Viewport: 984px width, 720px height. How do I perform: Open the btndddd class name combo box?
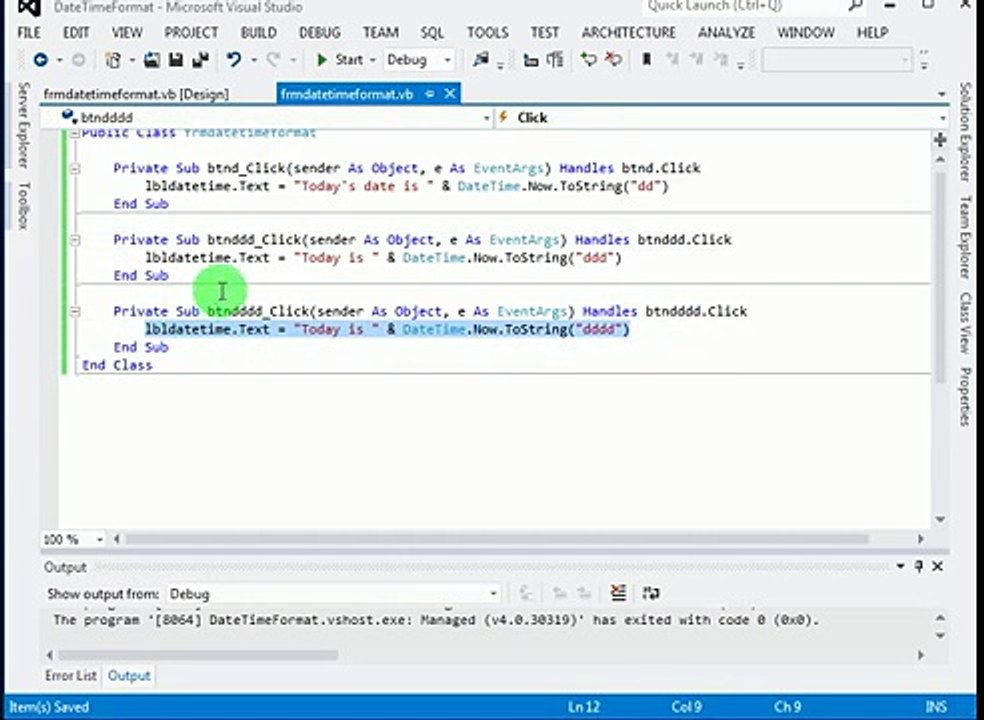267,117
